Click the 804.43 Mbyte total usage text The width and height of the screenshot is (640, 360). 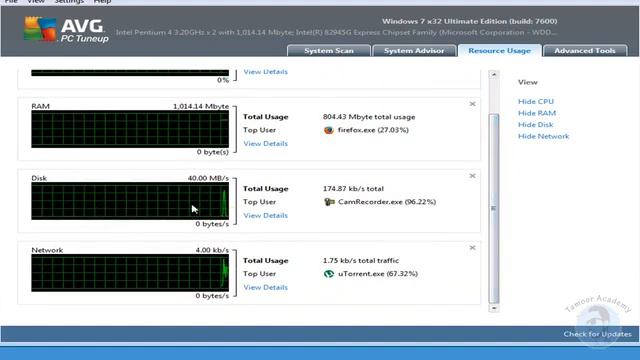(x=369, y=117)
